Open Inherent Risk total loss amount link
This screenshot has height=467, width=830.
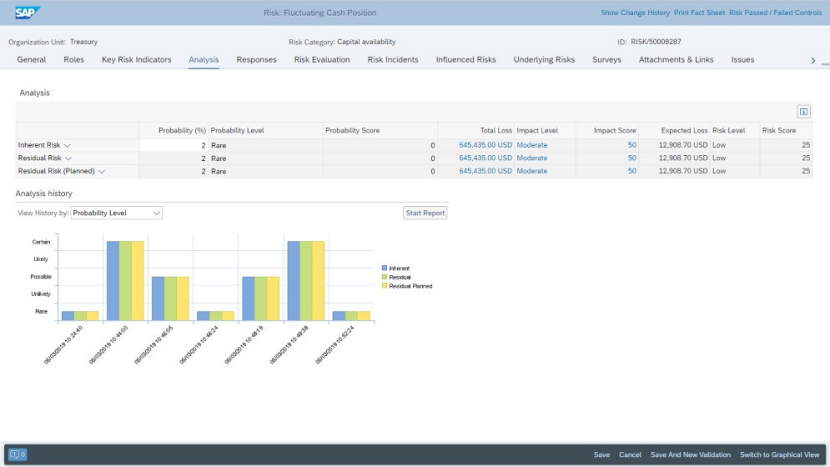click(485, 145)
